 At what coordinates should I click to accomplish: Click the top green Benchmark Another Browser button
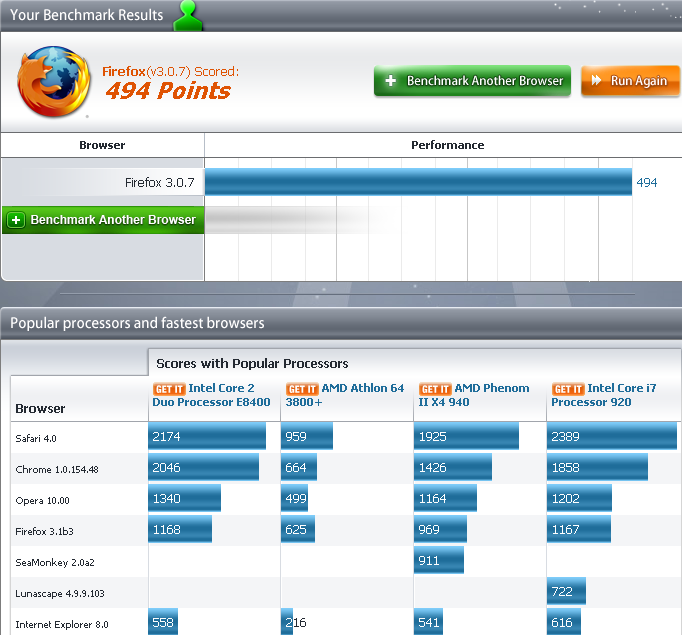472,80
